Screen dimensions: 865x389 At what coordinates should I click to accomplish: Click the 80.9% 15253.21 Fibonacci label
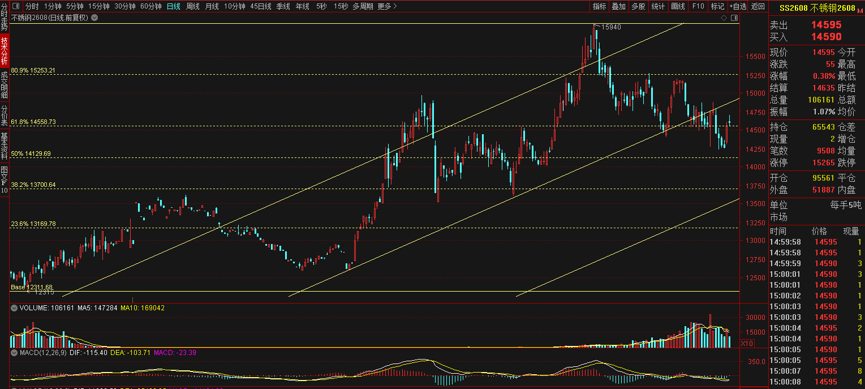coord(33,71)
